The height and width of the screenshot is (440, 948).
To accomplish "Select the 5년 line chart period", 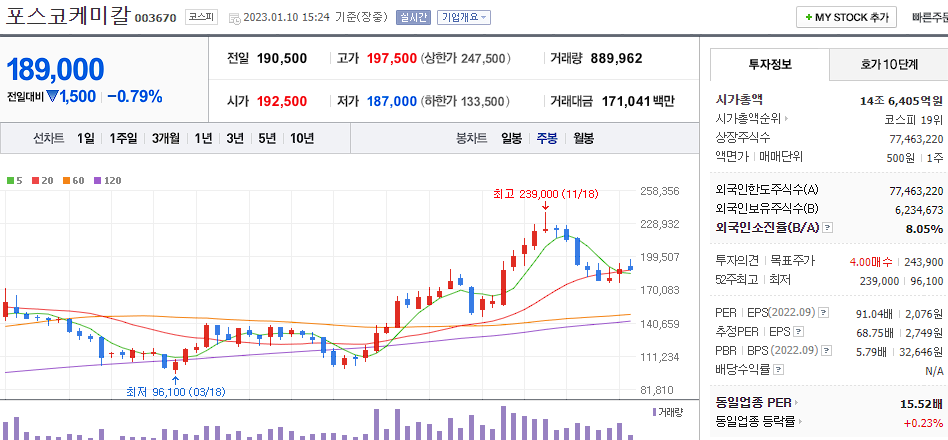I will coord(267,138).
